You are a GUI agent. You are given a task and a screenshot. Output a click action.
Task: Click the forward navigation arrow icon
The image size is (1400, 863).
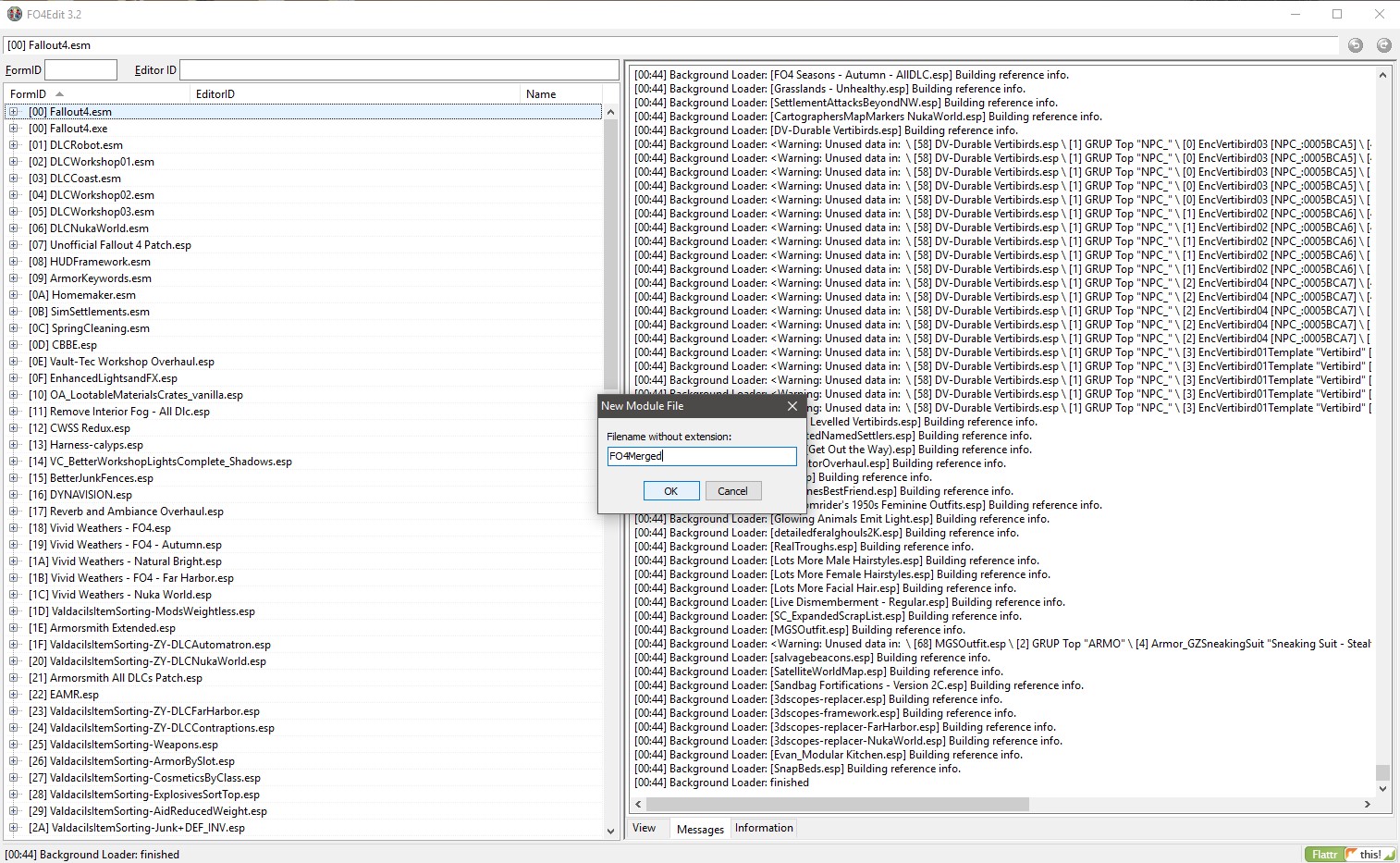(x=1383, y=45)
